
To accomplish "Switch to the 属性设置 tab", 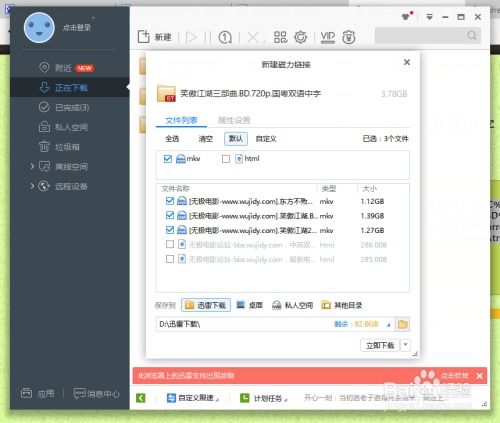I will point(234,120).
